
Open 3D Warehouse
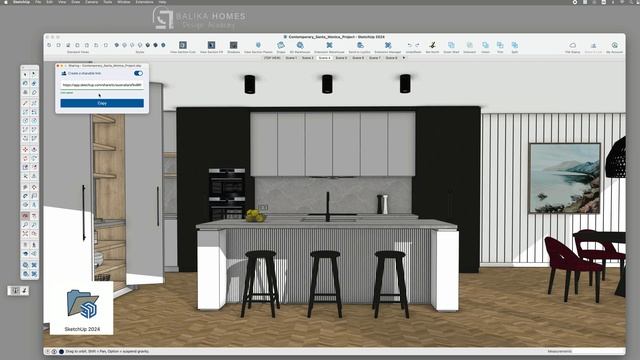(x=300, y=45)
